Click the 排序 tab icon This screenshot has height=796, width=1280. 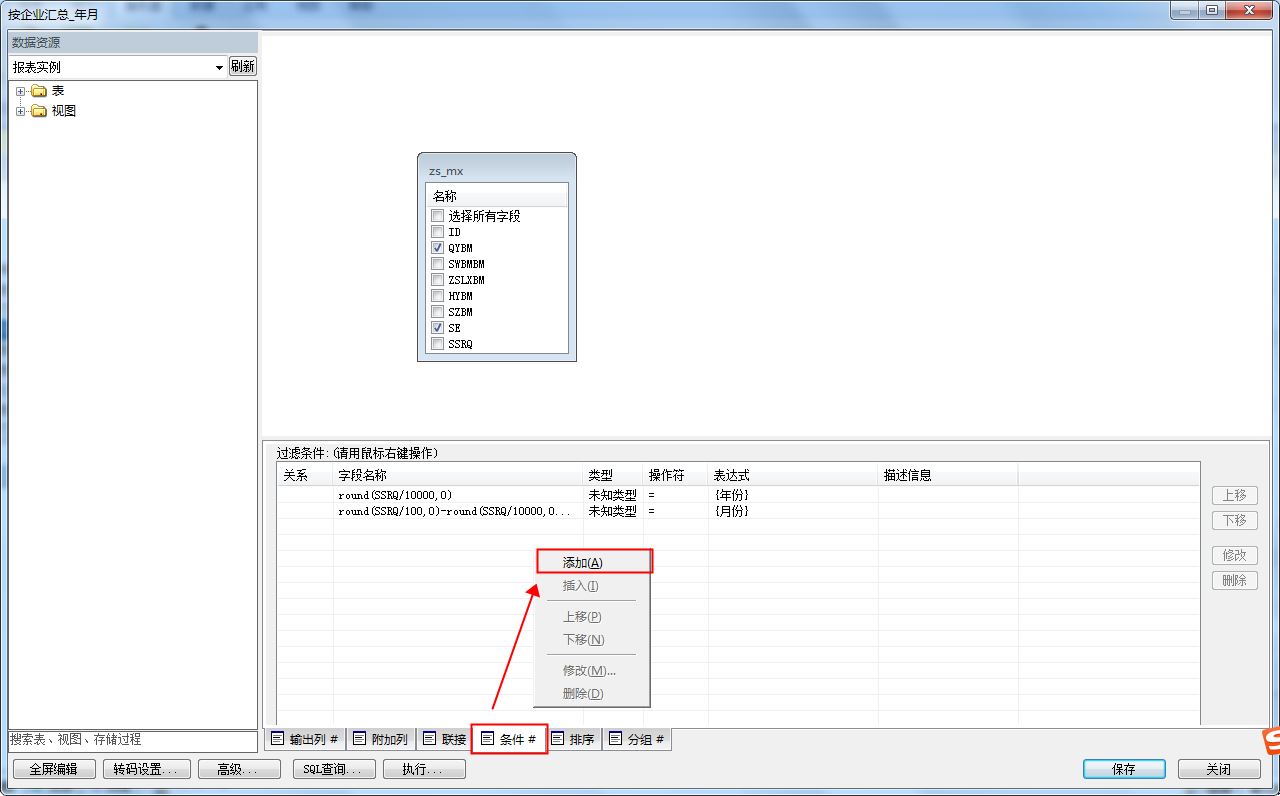click(x=558, y=739)
